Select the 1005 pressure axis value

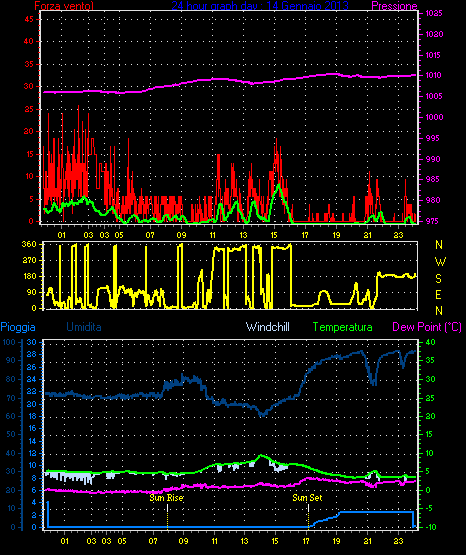coord(434,96)
